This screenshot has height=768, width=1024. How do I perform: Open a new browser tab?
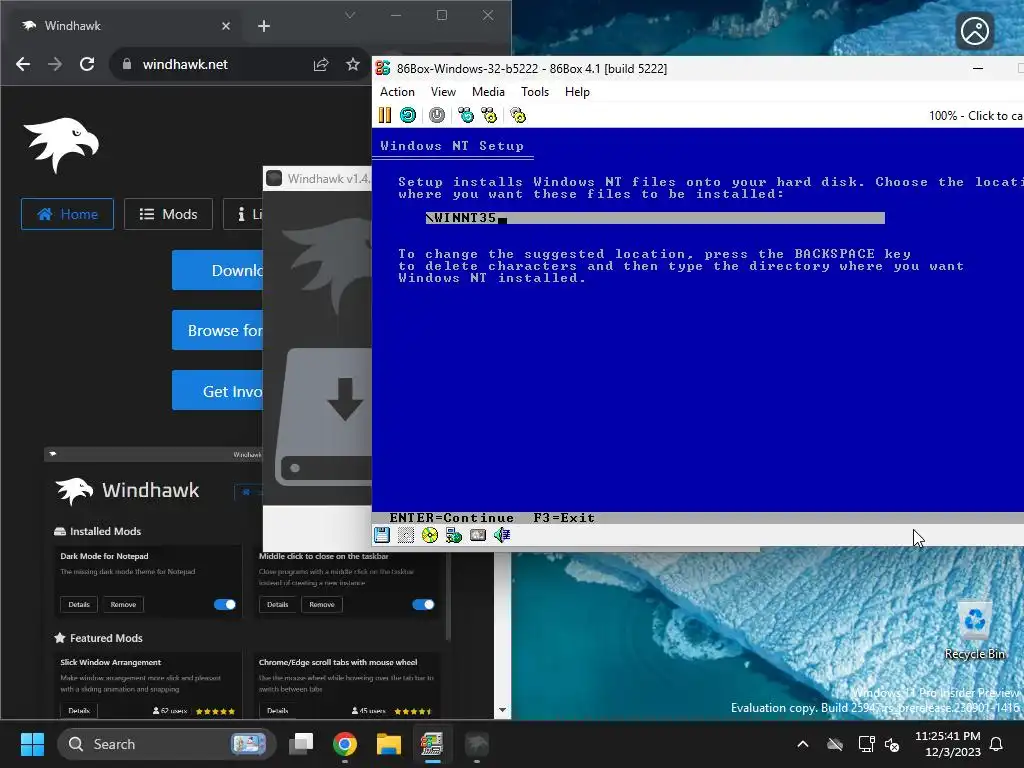pos(264,26)
